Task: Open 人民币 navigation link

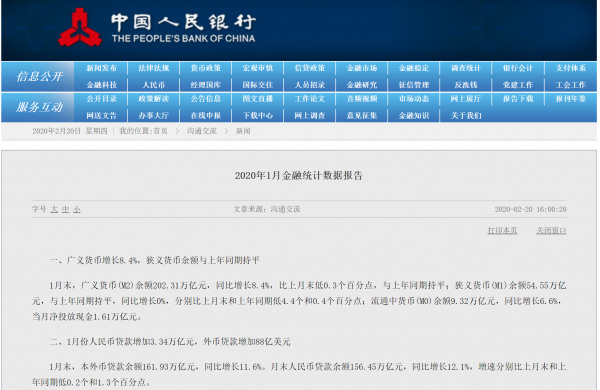Action: pos(153,85)
